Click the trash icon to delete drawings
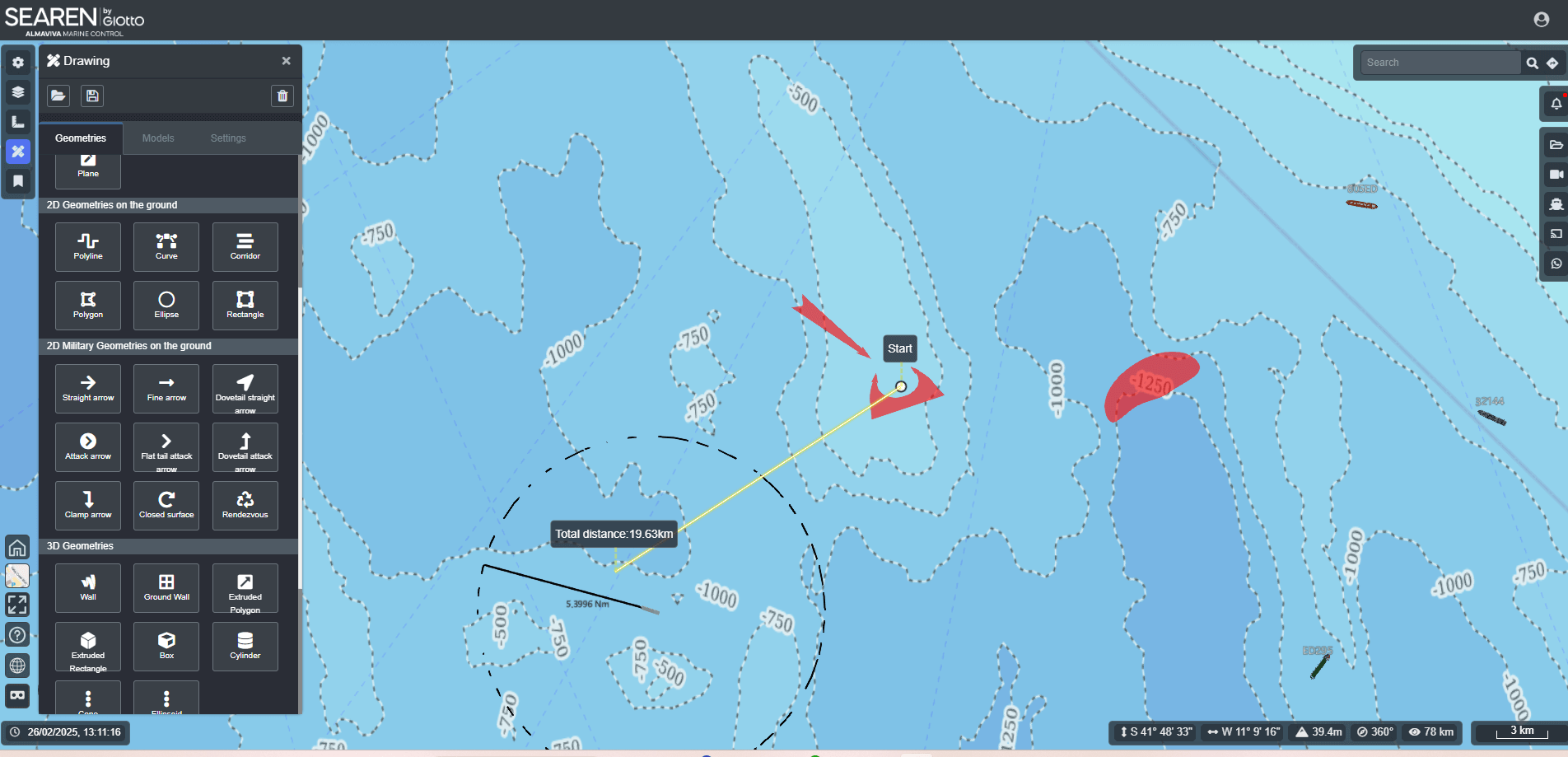 (282, 96)
